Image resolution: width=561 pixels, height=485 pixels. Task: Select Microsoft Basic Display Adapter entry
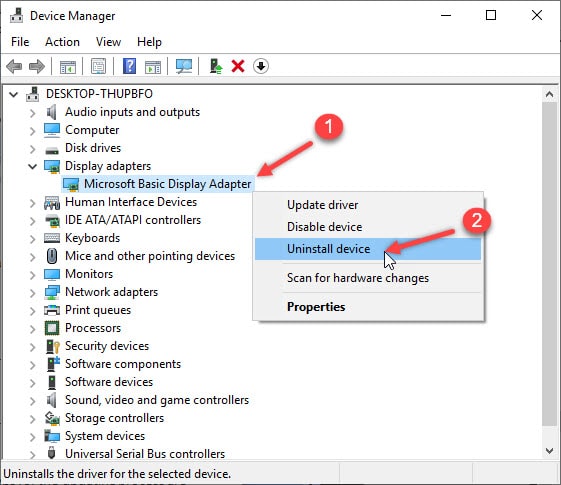(167, 184)
